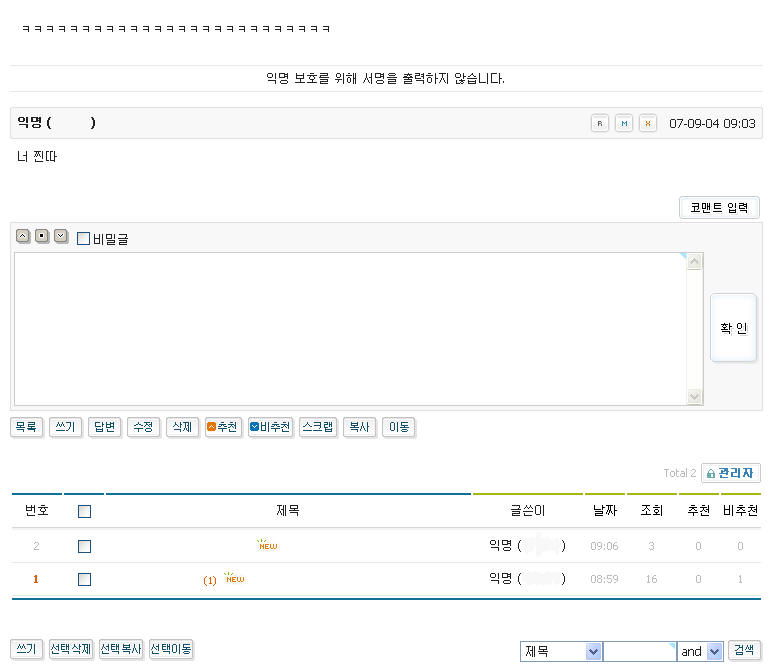Sort by 글쓴이 column header
Viewport: 779px width, 671px height.
click(x=528, y=511)
